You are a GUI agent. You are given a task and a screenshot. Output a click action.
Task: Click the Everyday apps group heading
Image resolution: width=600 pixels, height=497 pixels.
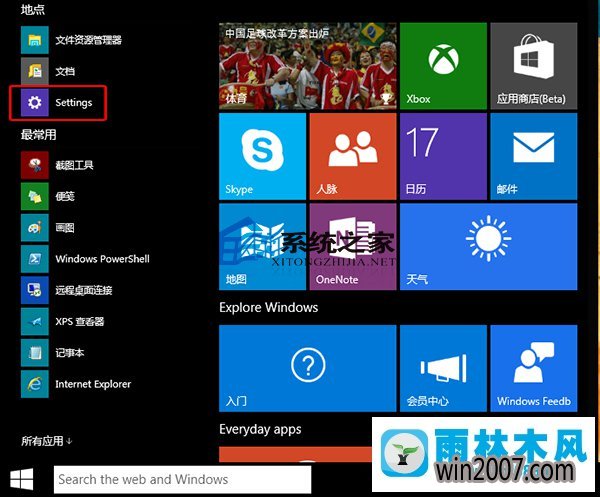[260, 429]
